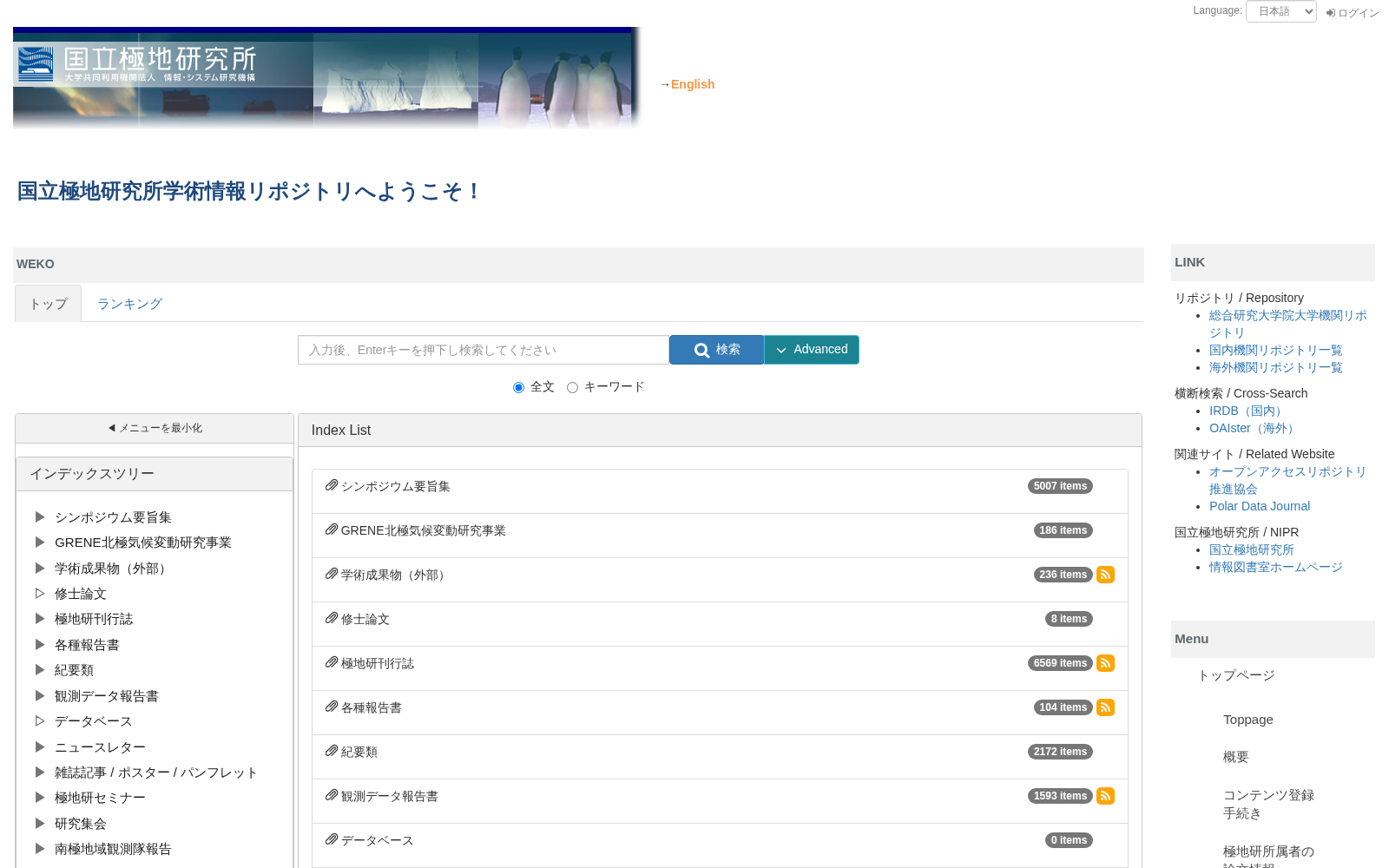The width and height of the screenshot is (1389, 868).
Task: Expand シンポジウム要旨集 in the index tree
Action: coord(40,517)
